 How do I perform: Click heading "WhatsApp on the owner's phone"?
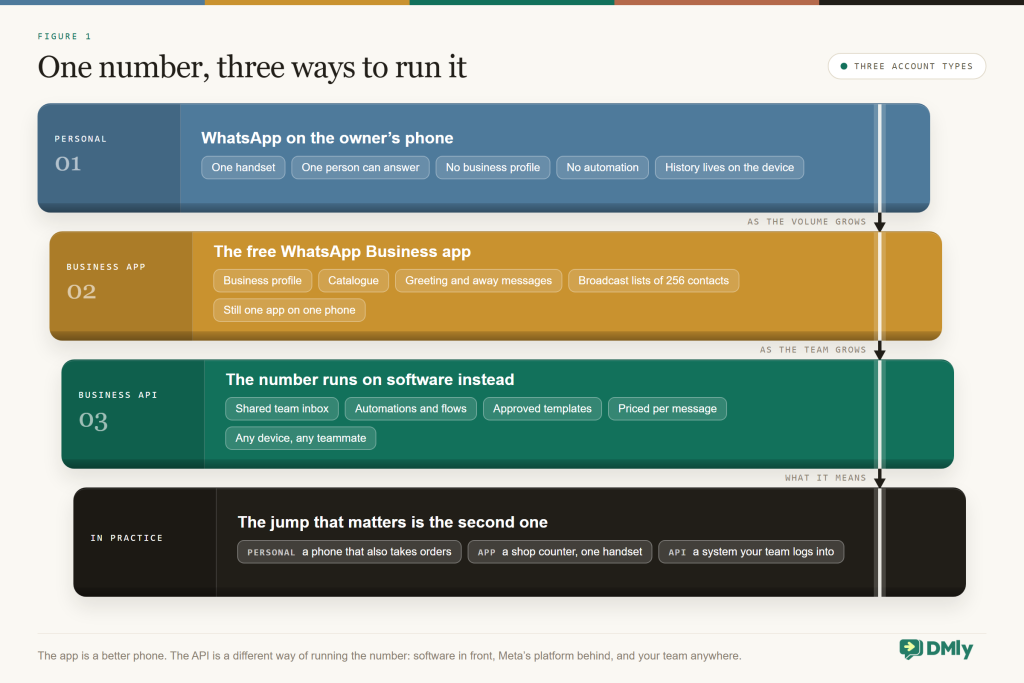327,138
